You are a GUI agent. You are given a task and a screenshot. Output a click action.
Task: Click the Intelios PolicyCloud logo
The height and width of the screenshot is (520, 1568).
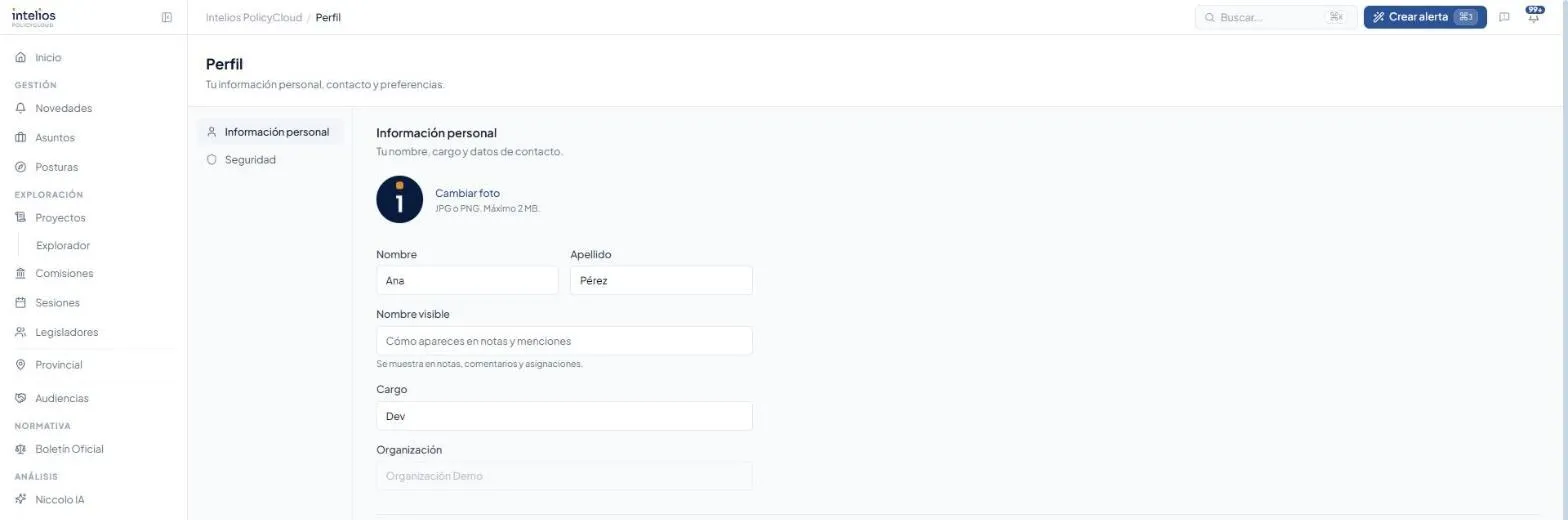34,17
